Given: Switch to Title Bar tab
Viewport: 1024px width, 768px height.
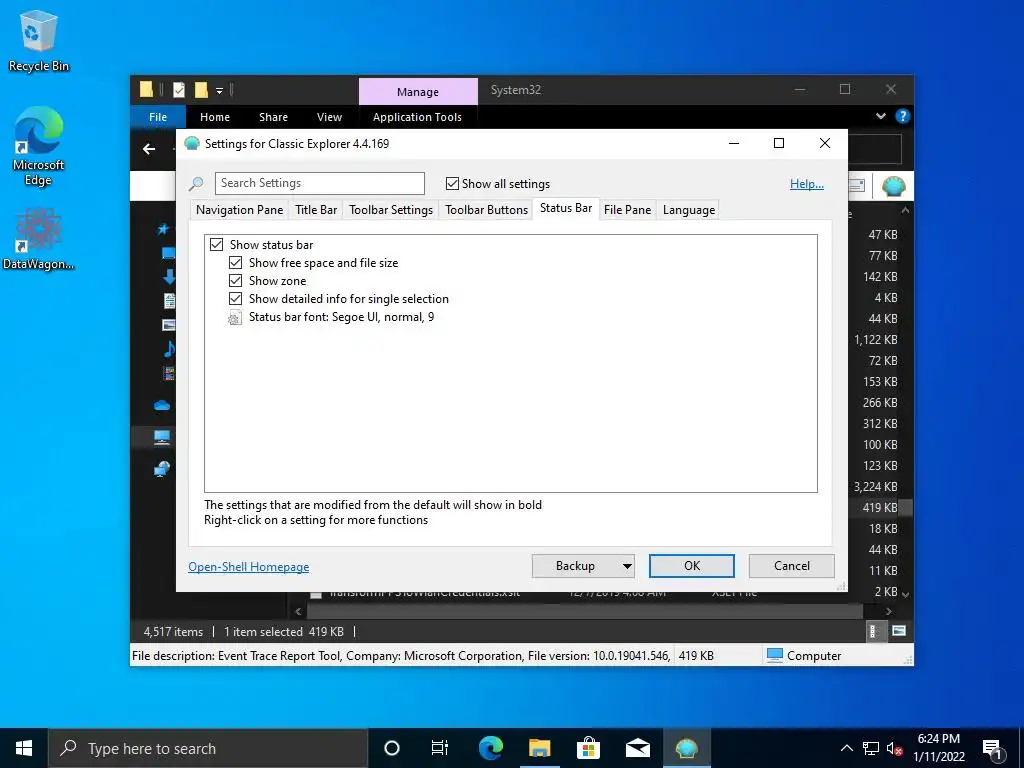Looking at the screenshot, I should pyautogui.click(x=316, y=210).
